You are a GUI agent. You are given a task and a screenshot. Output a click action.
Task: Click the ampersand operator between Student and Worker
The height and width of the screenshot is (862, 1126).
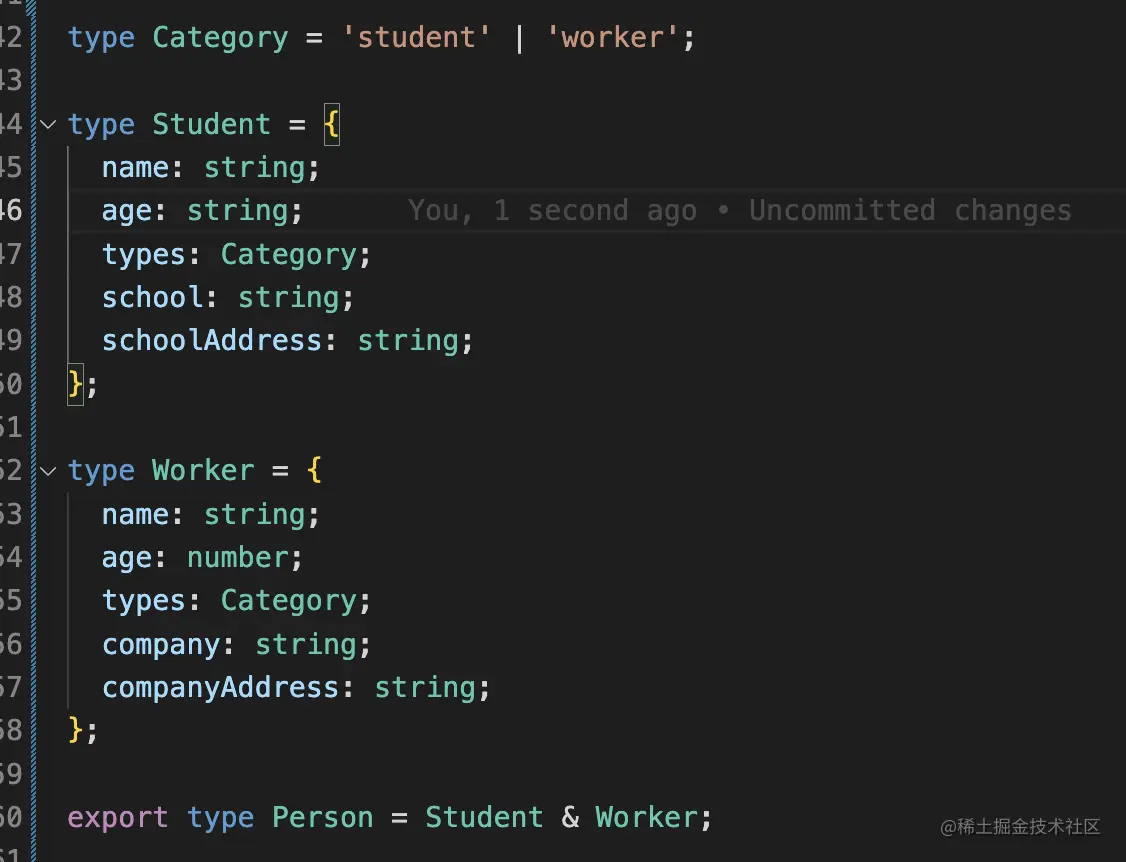point(570,817)
